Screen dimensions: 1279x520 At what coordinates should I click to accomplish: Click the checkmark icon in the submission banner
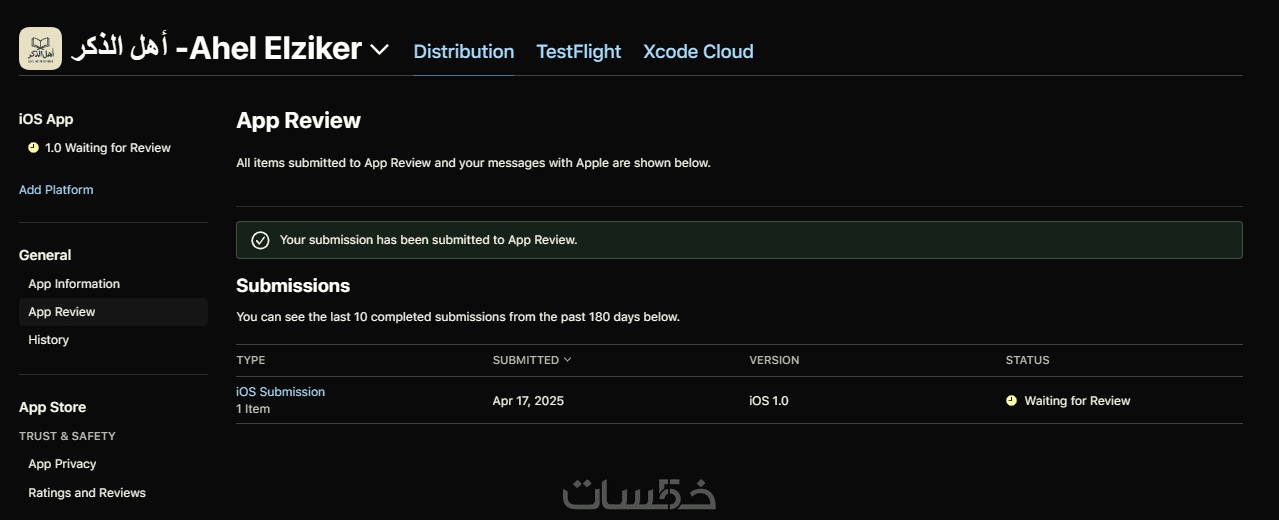click(260, 240)
